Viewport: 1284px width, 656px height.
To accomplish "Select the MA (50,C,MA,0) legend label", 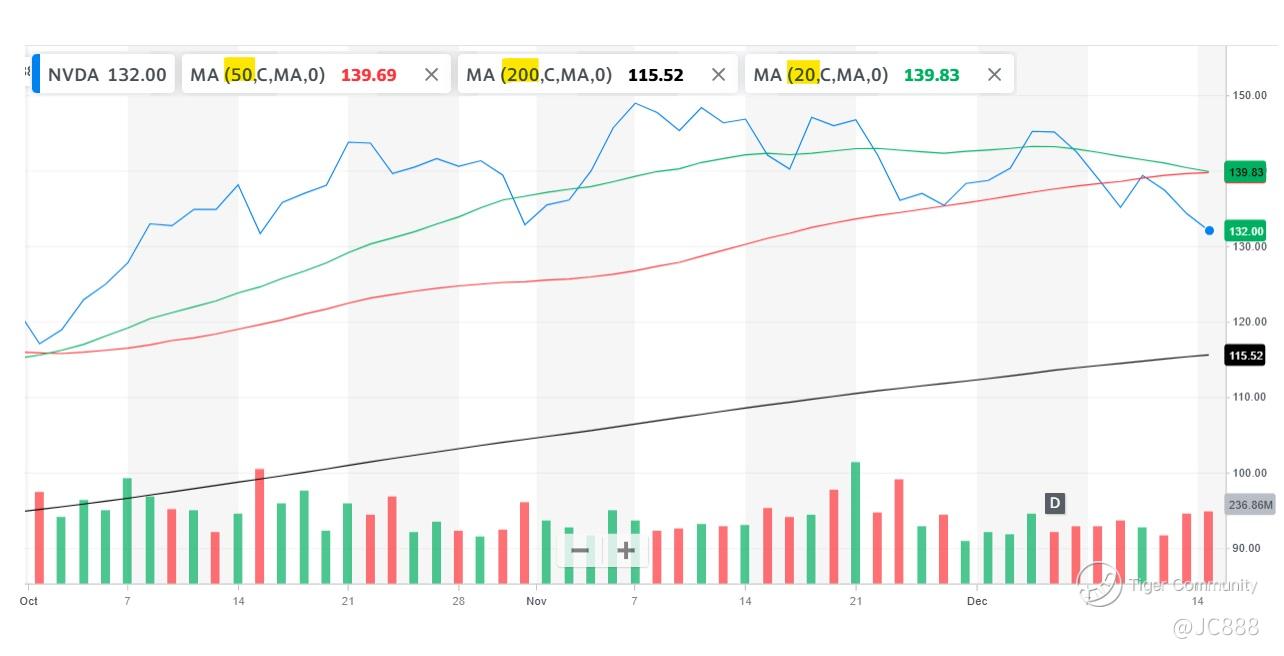I will [258, 75].
